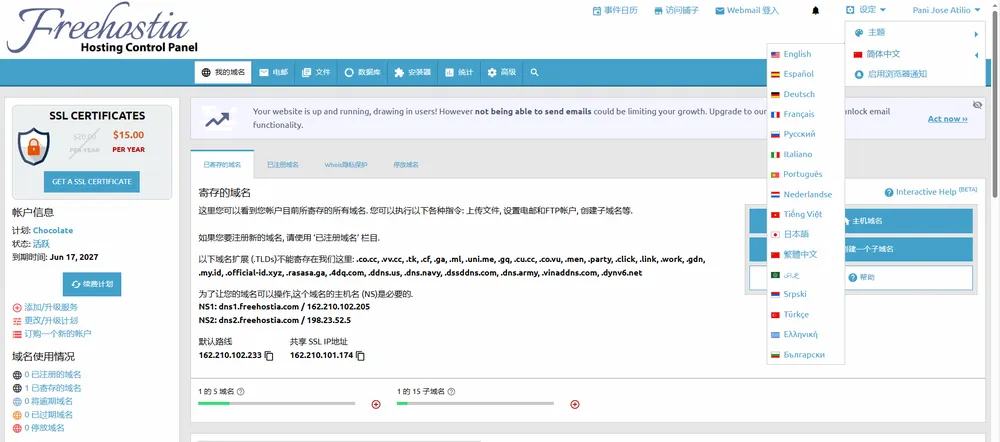Click the notification bell icon

coord(816,11)
